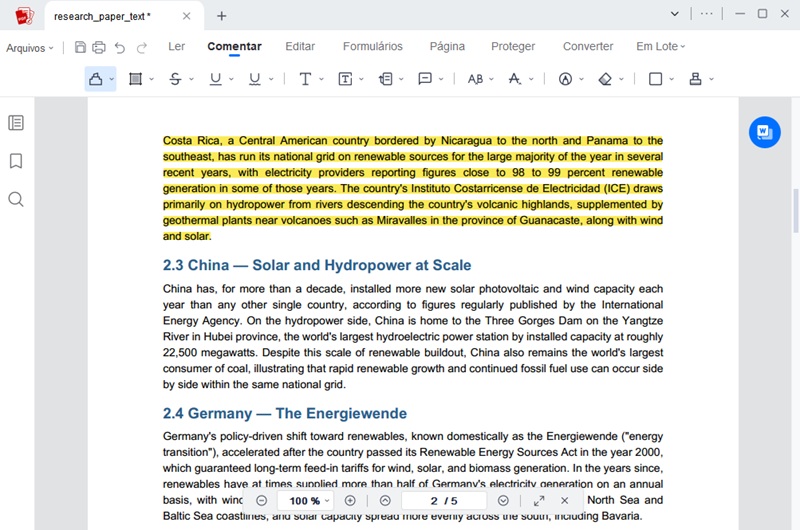Expand Squiggly Underline options arrow

[x=271, y=79]
